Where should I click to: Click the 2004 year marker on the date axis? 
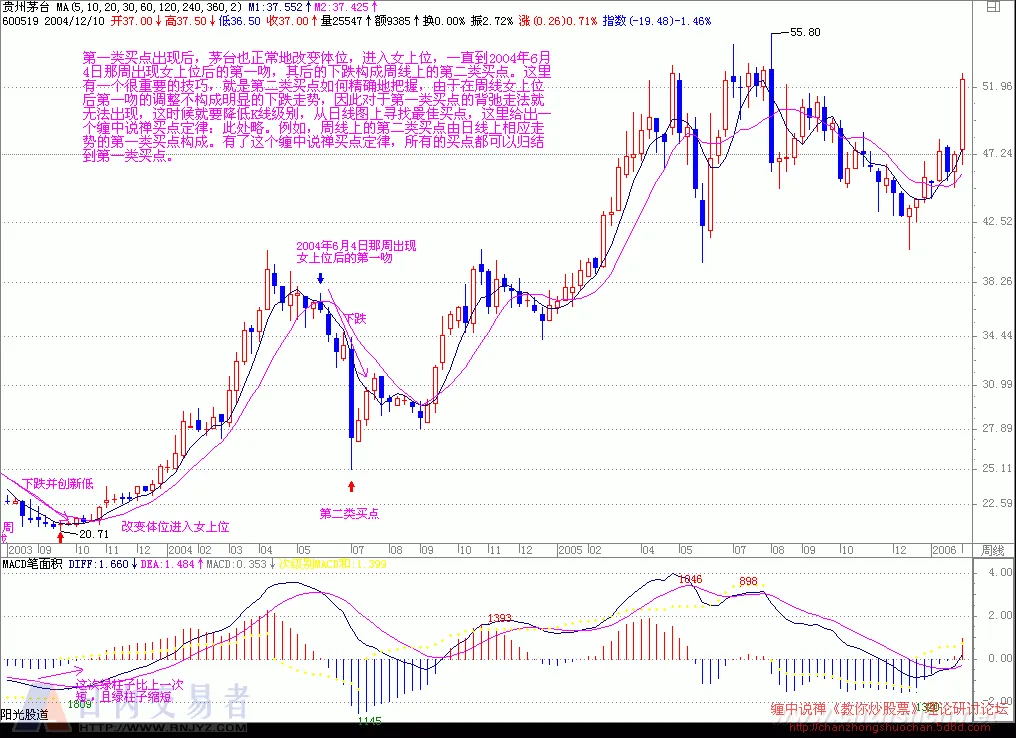pyautogui.click(x=180, y=550)
